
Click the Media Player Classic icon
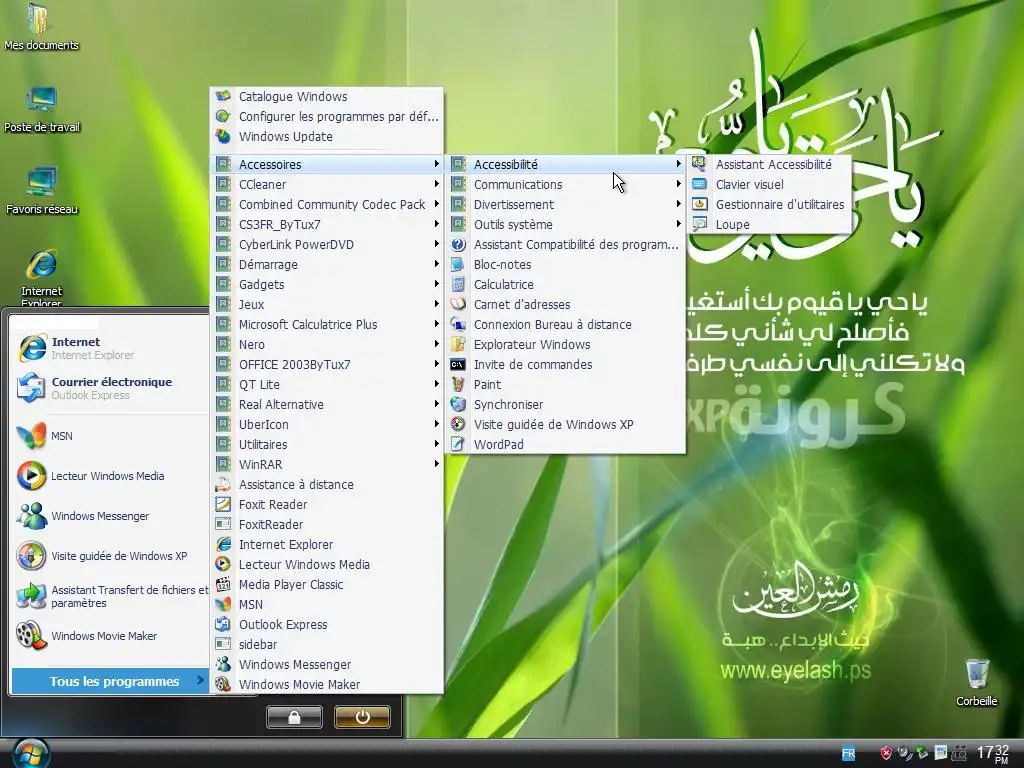(223, 584)
